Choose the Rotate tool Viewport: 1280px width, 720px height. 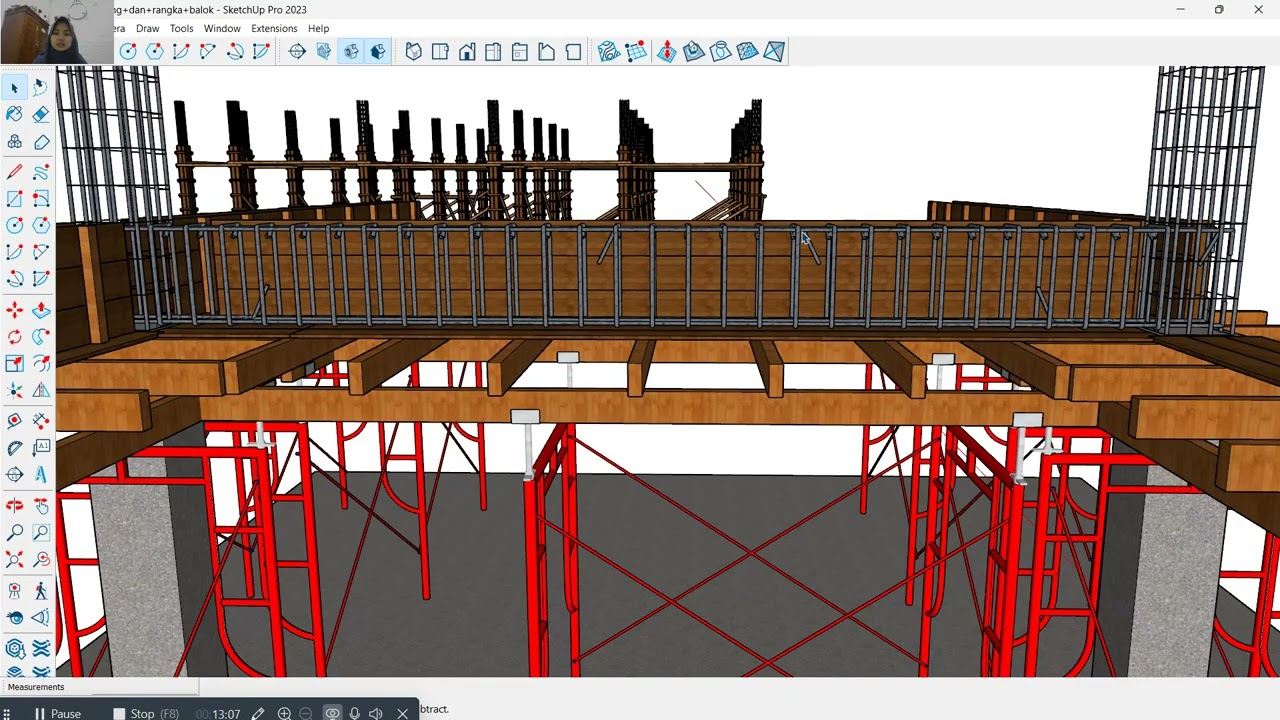(15, 337)
